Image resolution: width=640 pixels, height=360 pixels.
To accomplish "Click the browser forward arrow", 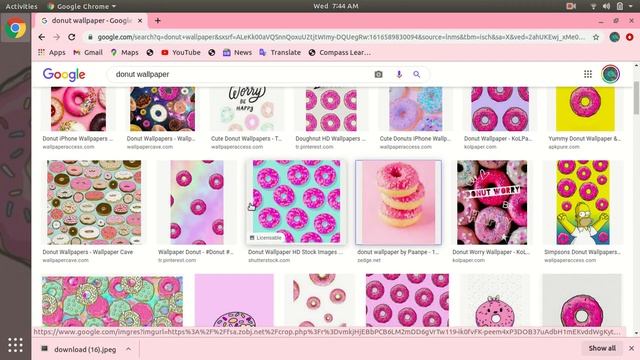I will click(56, 37).
